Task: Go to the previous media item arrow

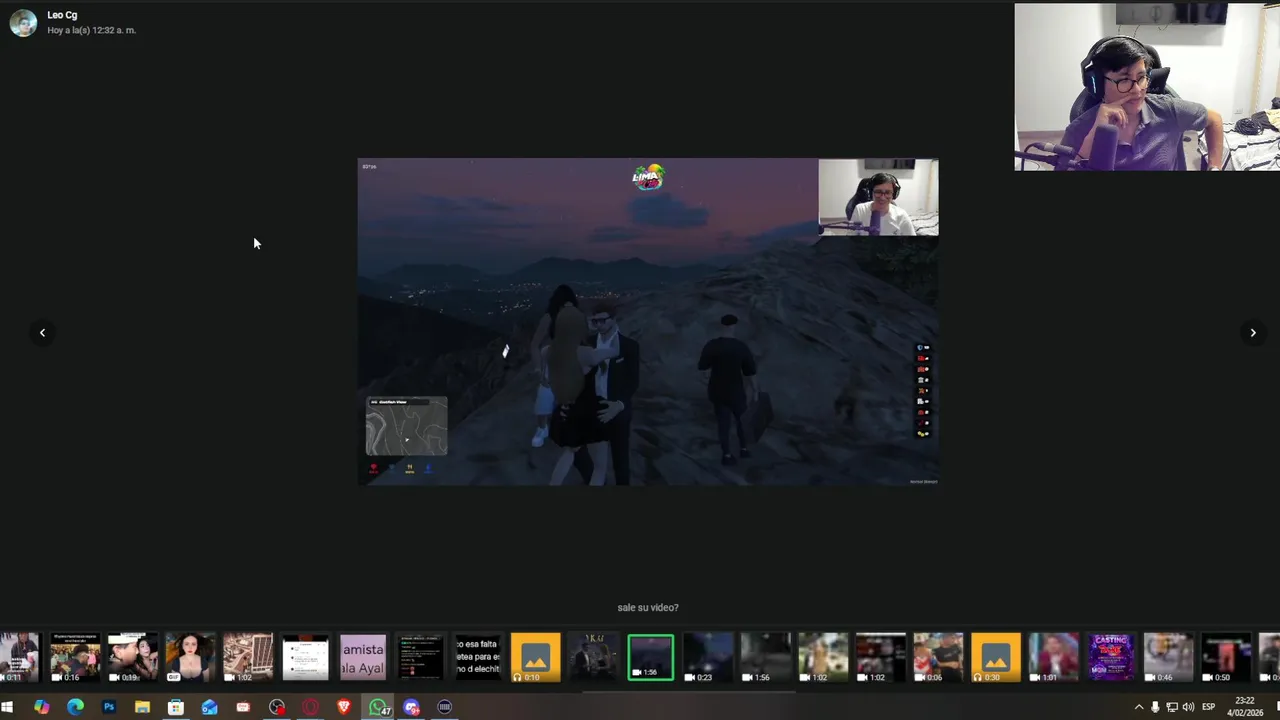Action: (42, 332)
